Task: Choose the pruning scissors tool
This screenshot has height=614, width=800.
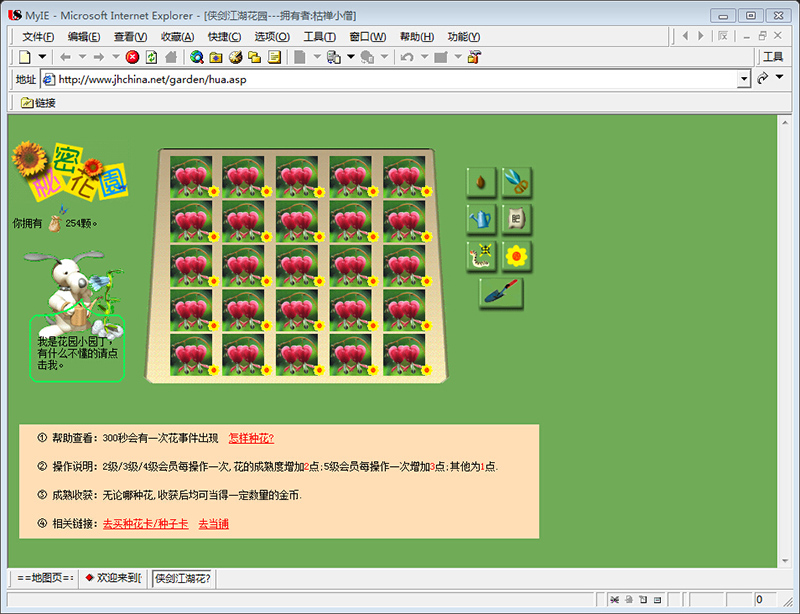Action: [x=516, y=182]
